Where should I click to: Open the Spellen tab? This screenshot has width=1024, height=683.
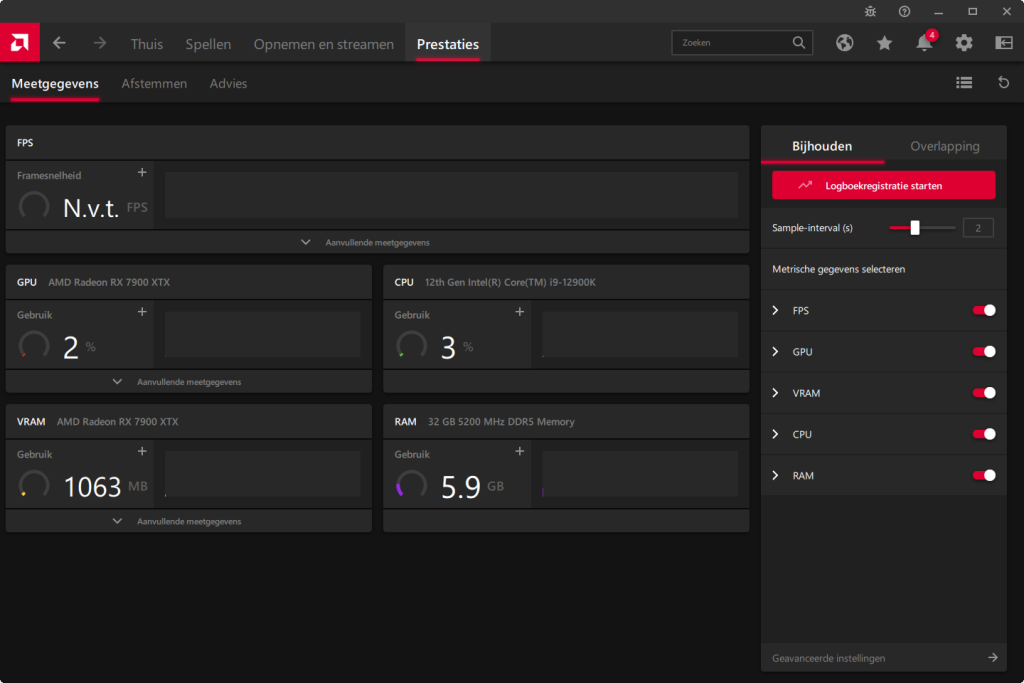tap(208, 44)
